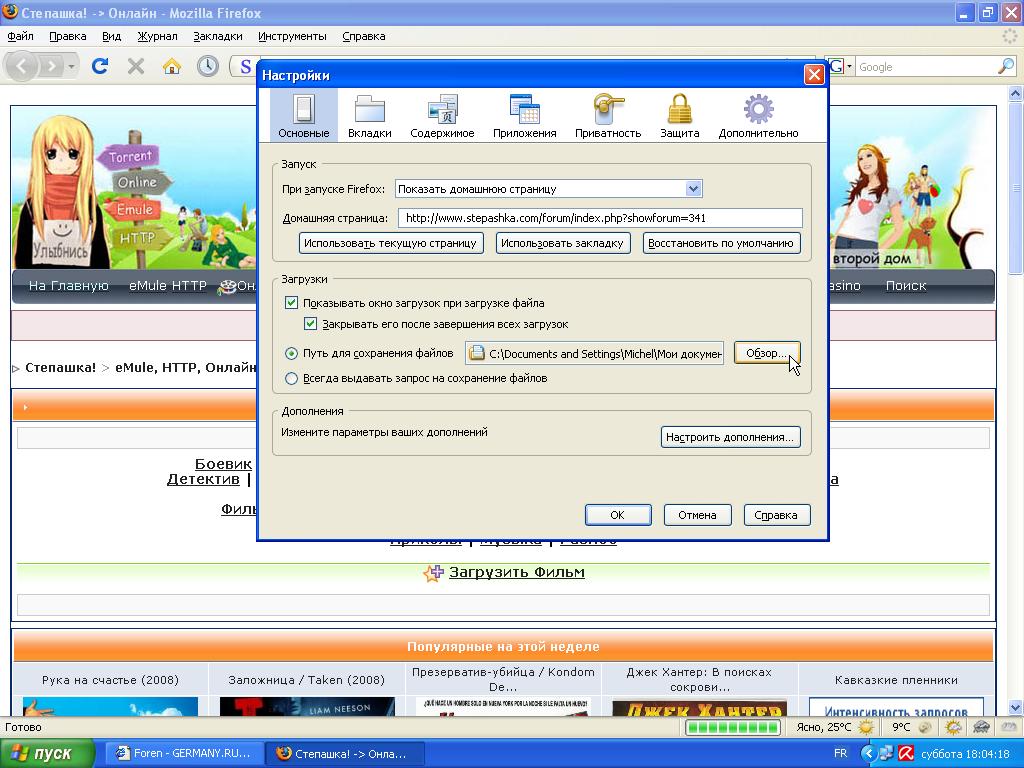
Task: Confirm settings with the OK button
Action: tap(618, 515)
